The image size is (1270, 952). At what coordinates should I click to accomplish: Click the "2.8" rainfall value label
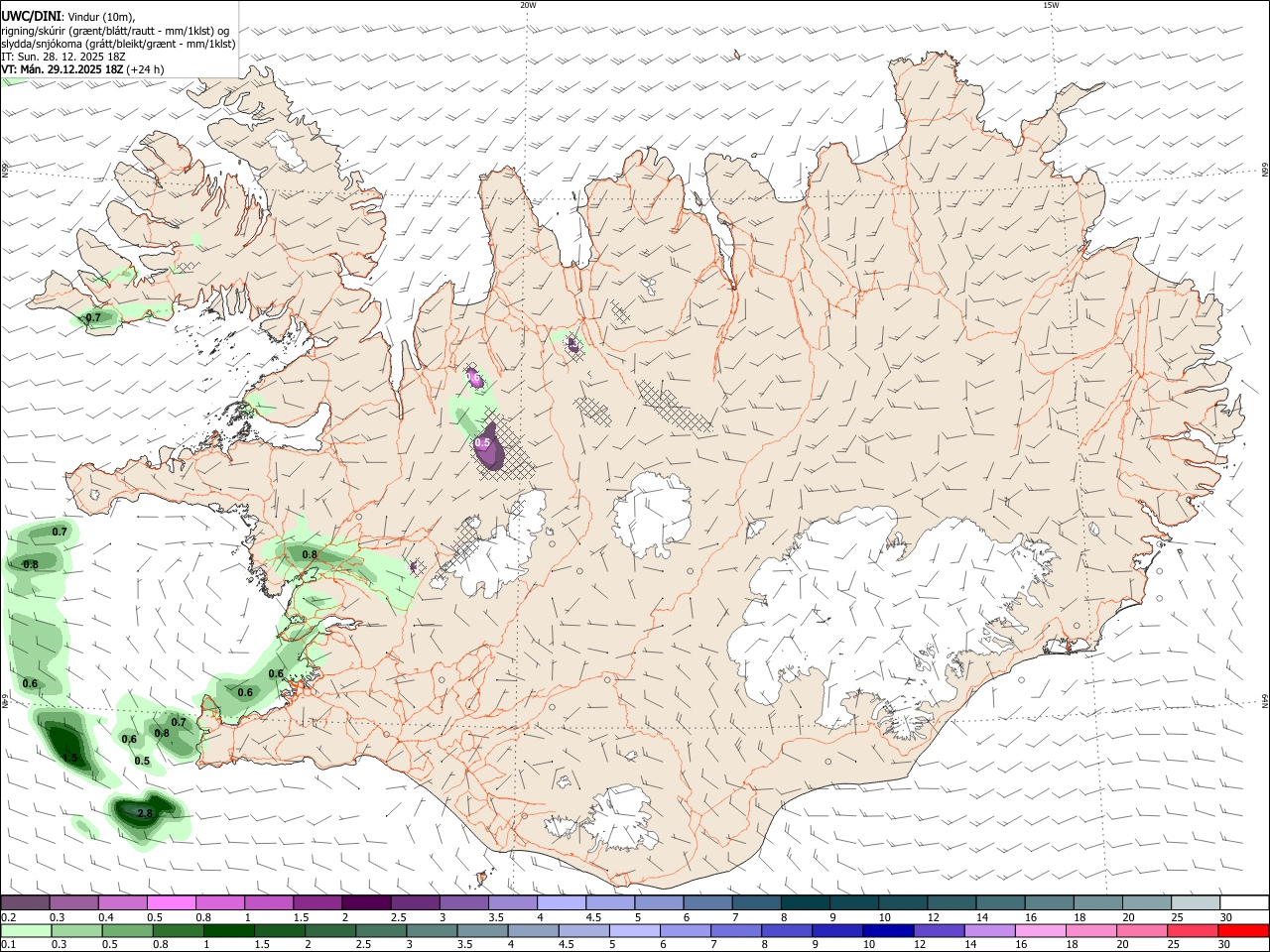pyautogui.click(x=145, y=814)
